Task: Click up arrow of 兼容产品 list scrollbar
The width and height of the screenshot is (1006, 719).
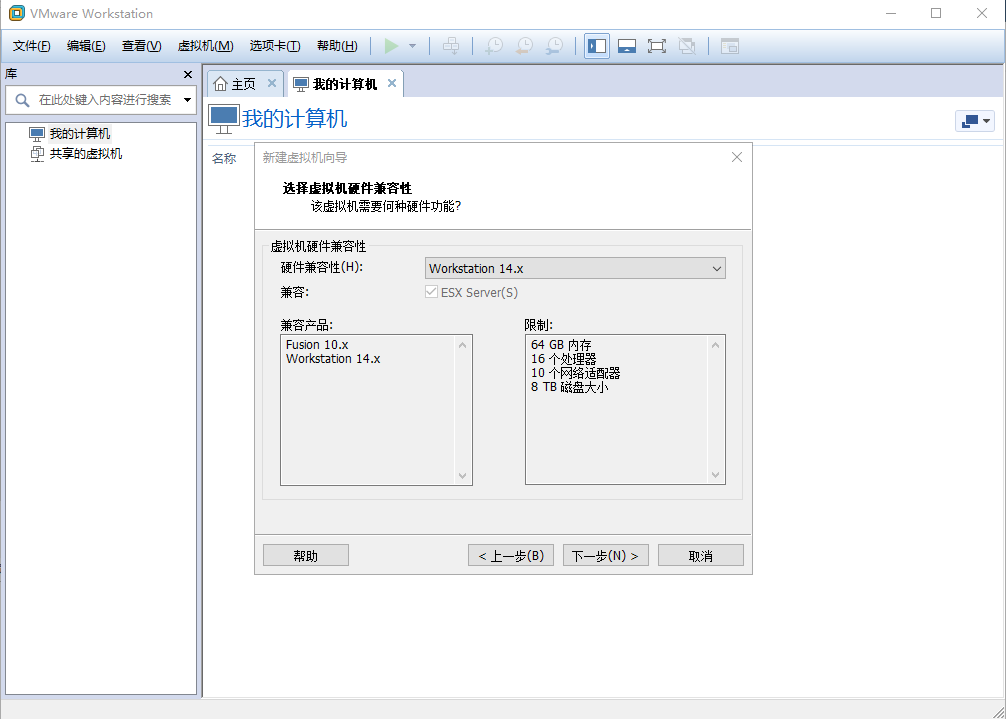Action: tap(463, 345)
